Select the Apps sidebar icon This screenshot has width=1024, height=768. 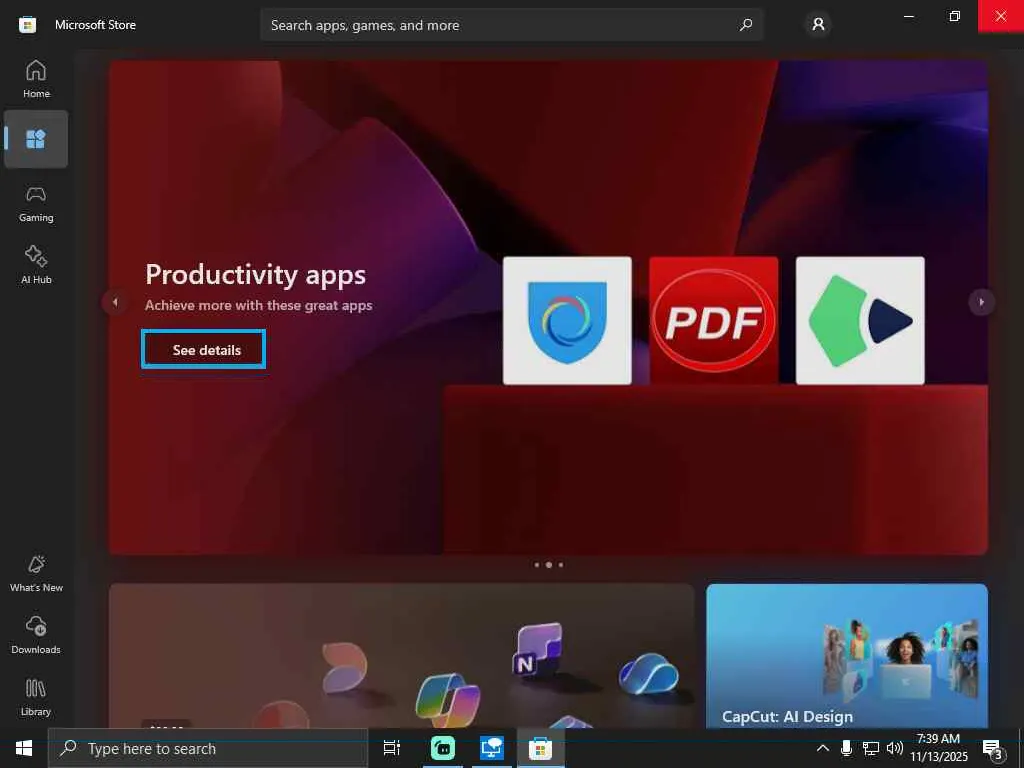[x=36, y=139]
